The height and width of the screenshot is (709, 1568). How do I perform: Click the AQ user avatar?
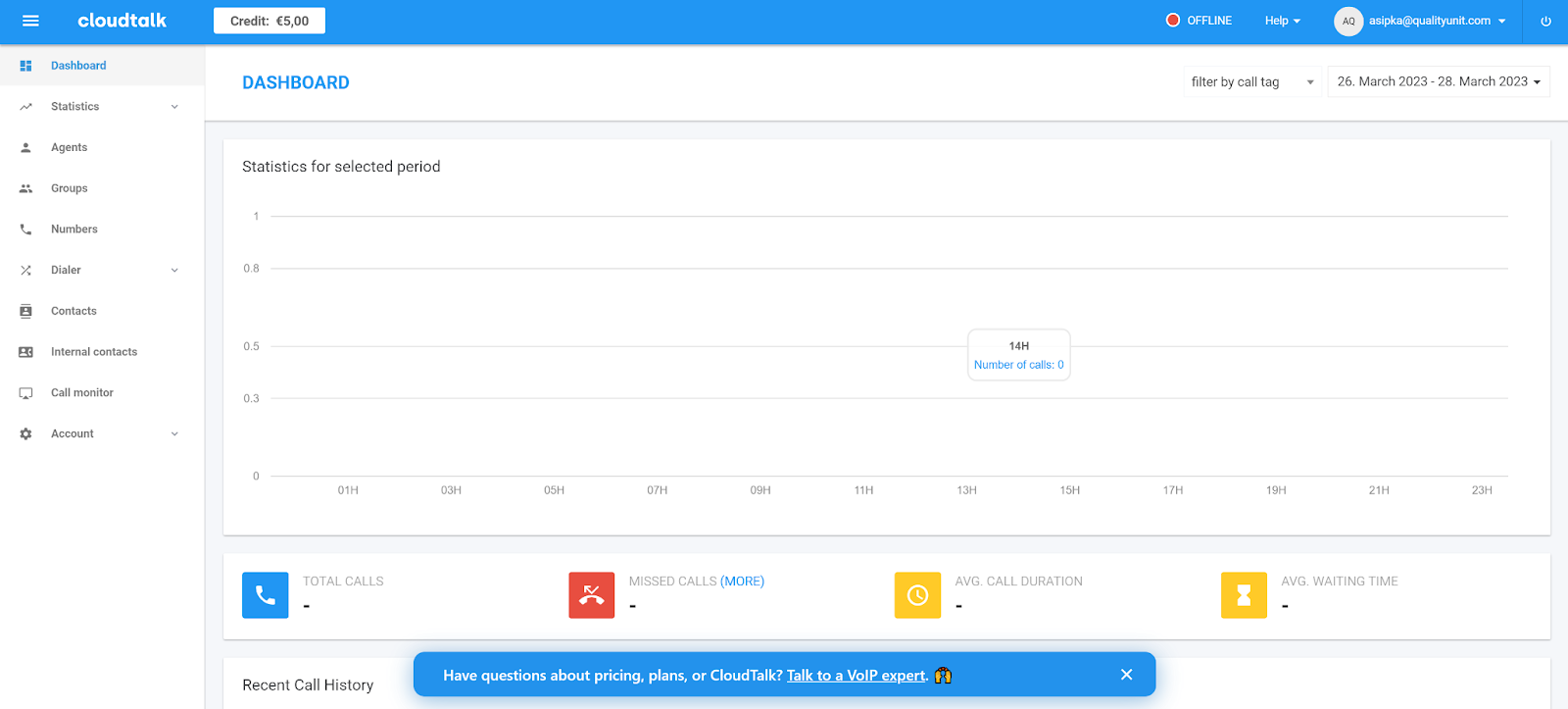(x=1348, y=21)
